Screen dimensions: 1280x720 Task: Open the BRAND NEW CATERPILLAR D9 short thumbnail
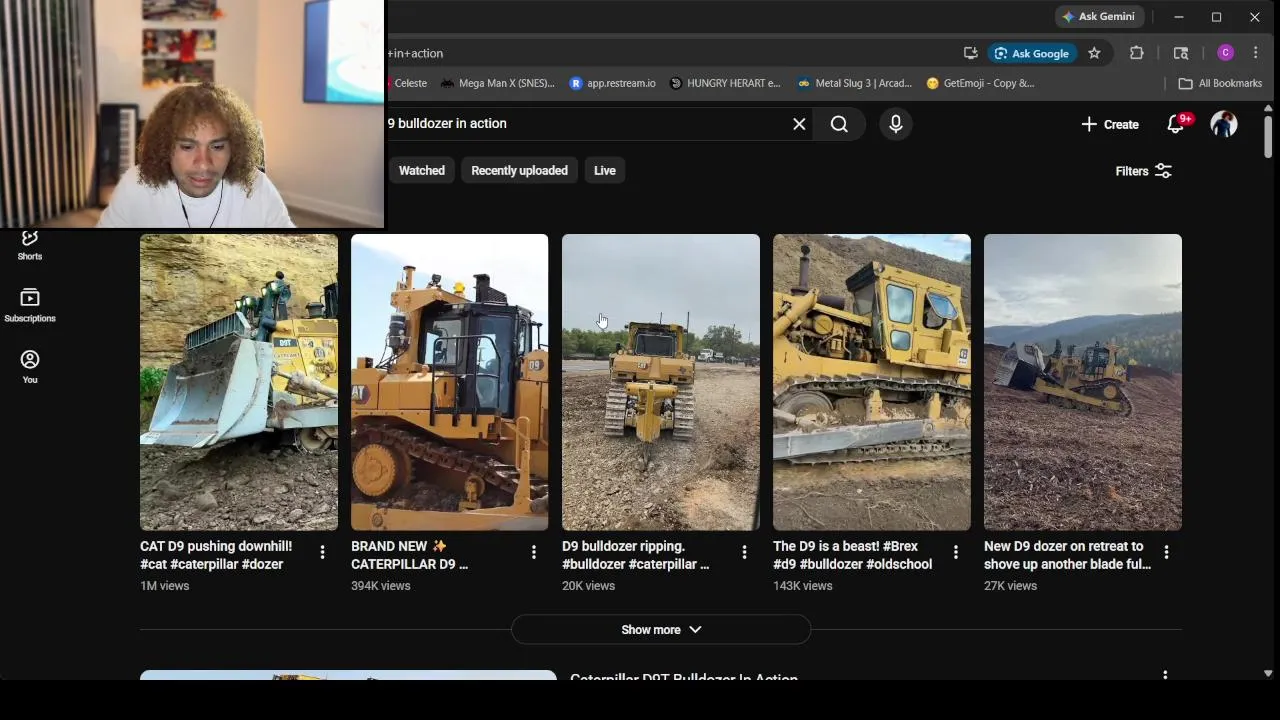click(450, 382)
